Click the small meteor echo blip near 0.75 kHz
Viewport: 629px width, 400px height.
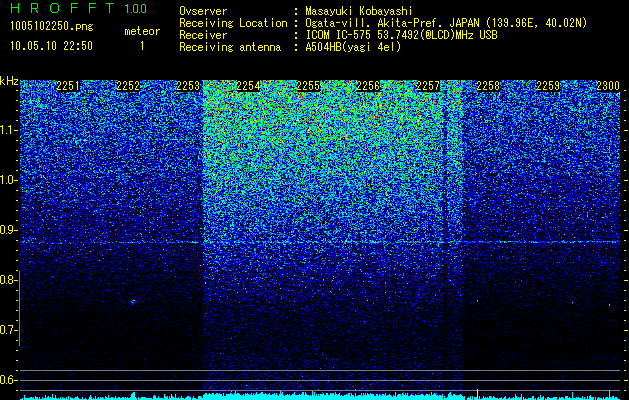132,301
